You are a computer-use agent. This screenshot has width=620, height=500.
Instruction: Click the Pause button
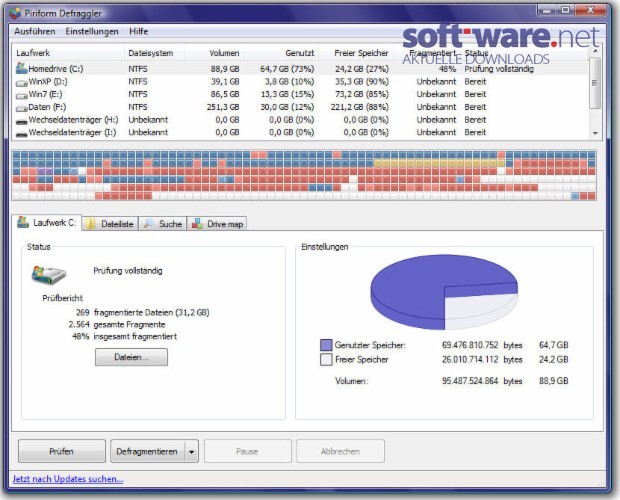248,451
